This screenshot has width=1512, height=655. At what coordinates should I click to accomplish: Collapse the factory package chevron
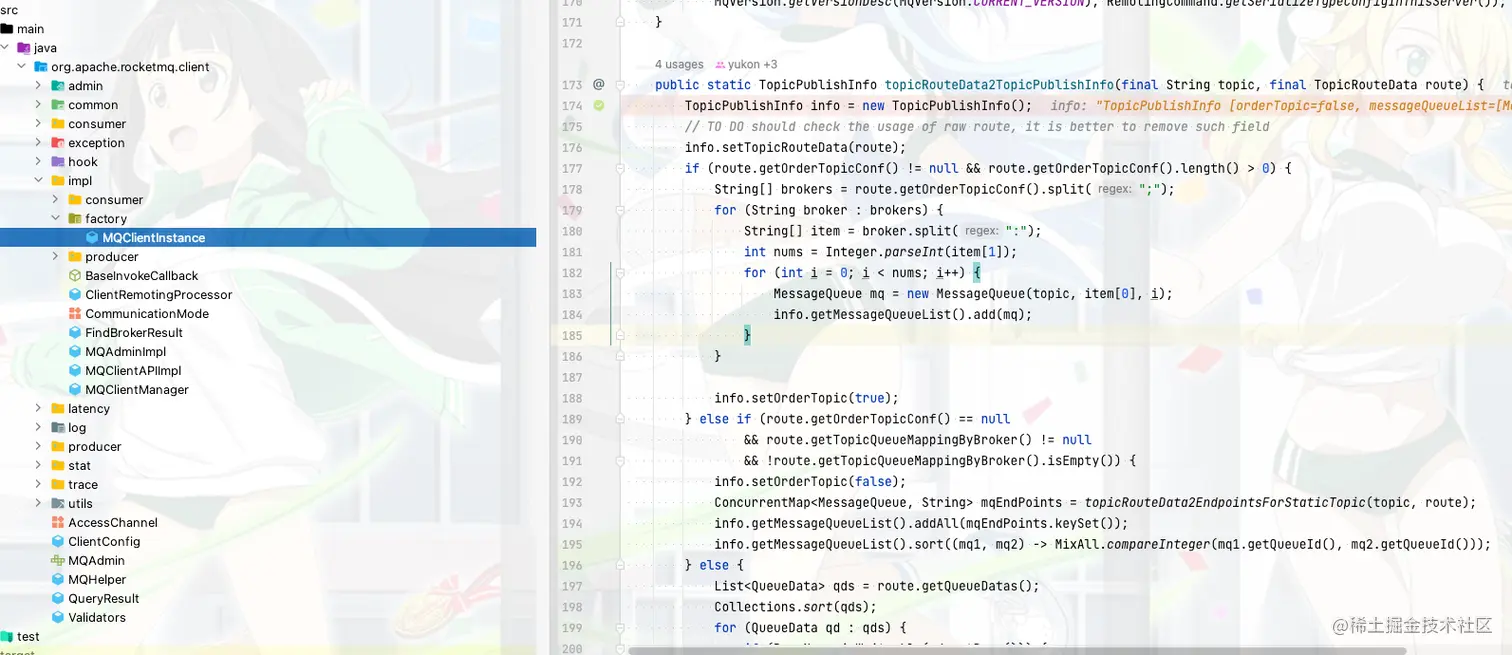(56, 219)
